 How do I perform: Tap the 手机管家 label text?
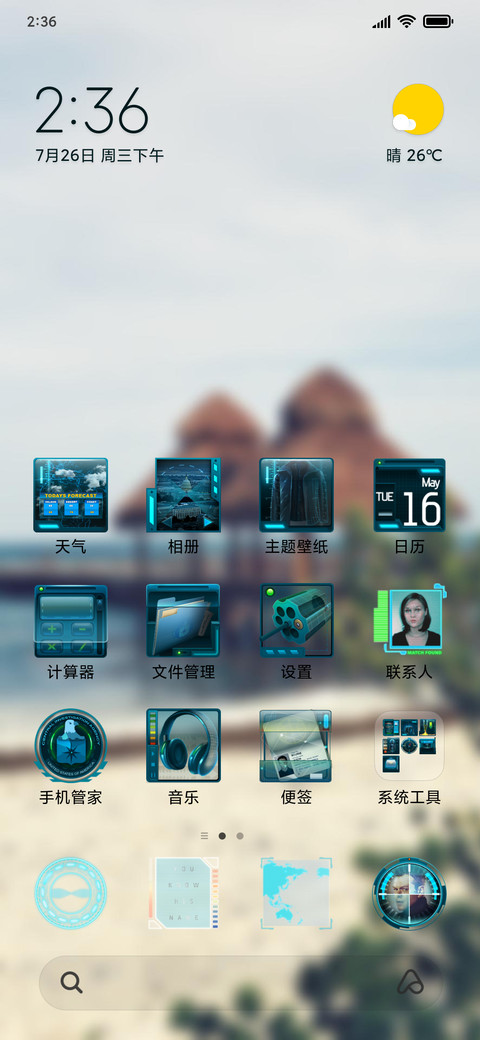pyautogui.click(x=71, y=797)
